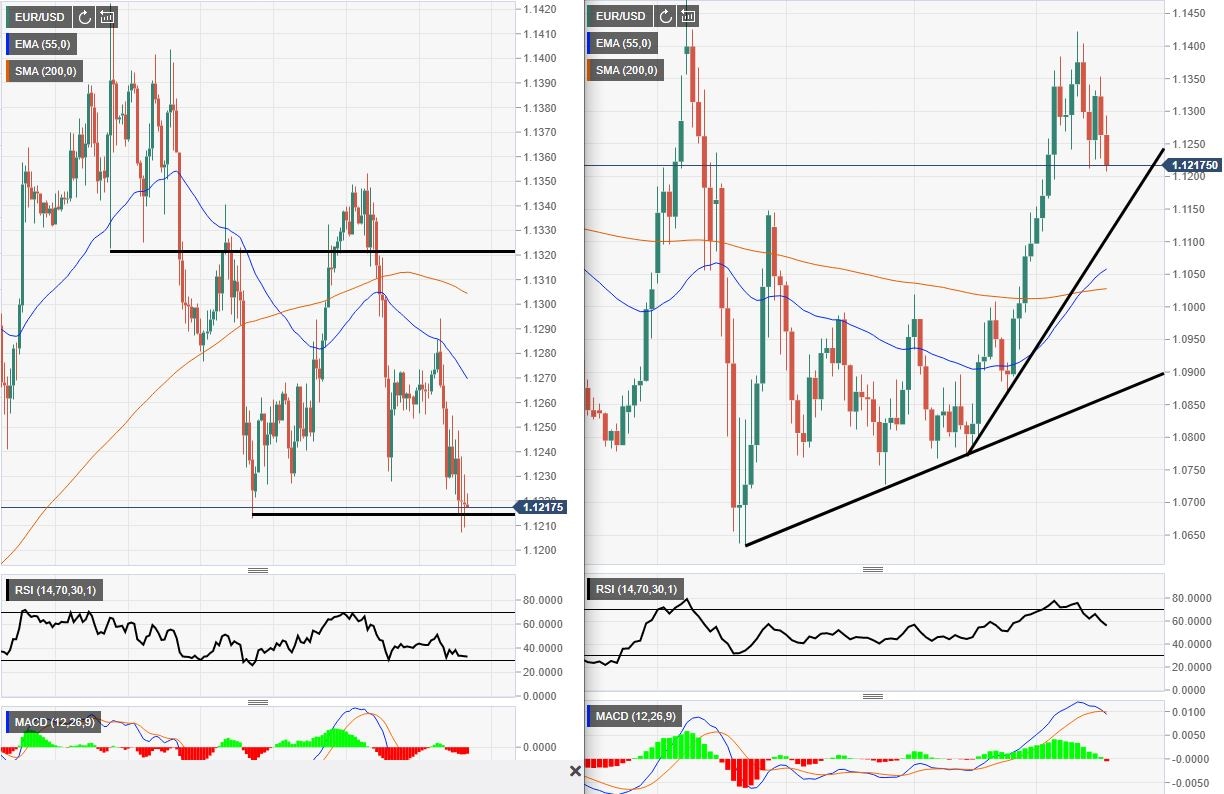Close the bottom bar with the X icon
The height and width of the screenshot is (794, 1224).
coord(575,771)
